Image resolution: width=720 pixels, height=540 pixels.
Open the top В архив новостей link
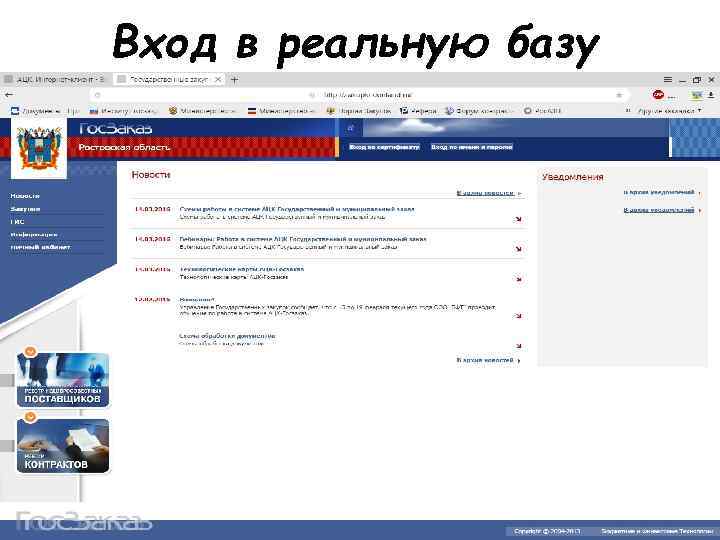click(x=485, y=193)
